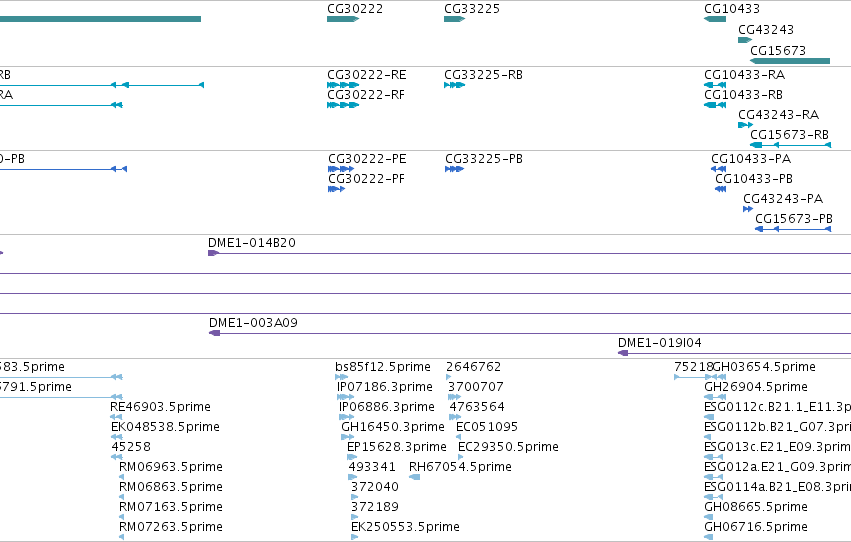
Task: Select the CG43243-PA protein glyph
Action: coord(748,209)
